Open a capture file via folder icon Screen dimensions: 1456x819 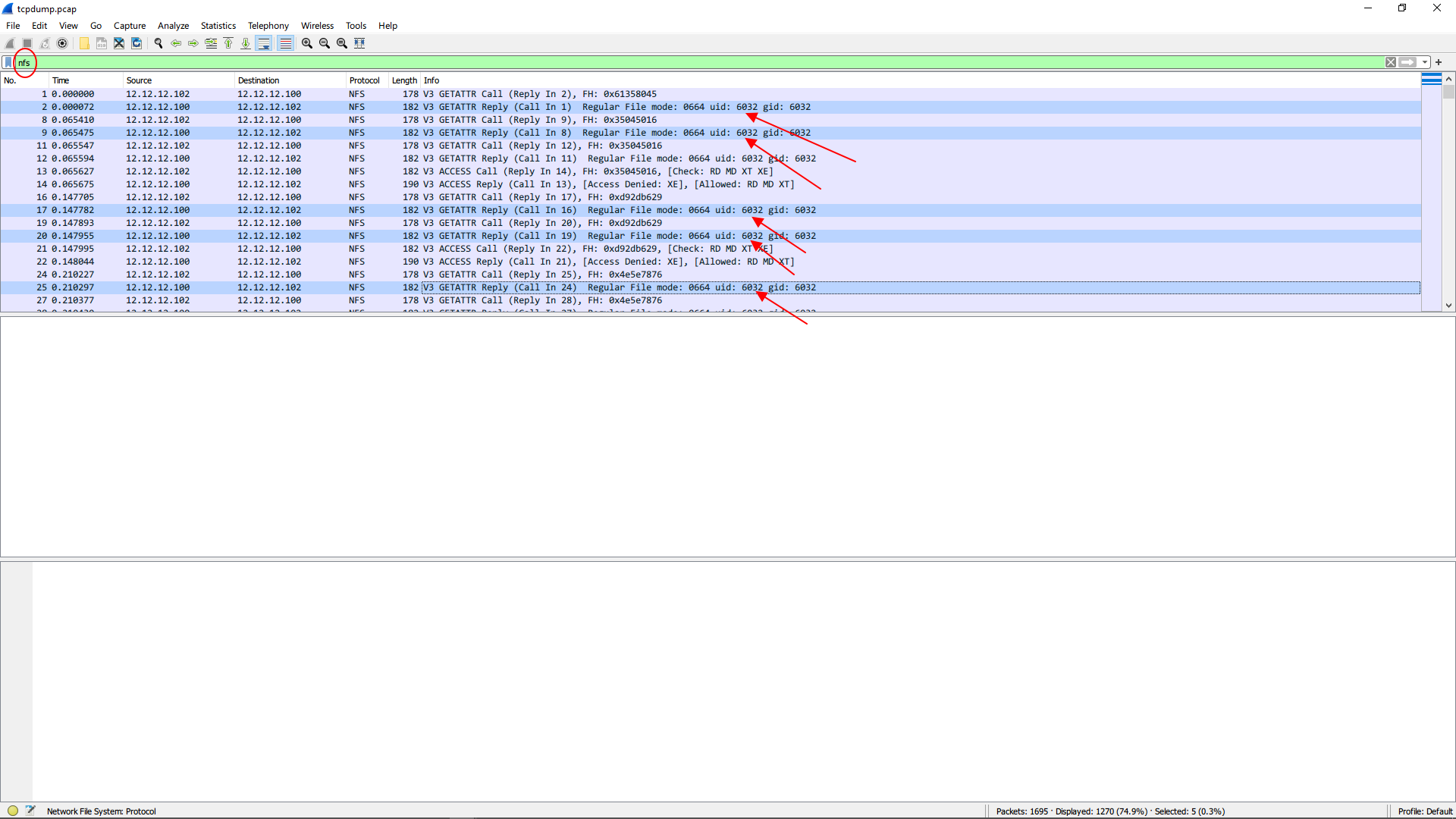point(84,43)
